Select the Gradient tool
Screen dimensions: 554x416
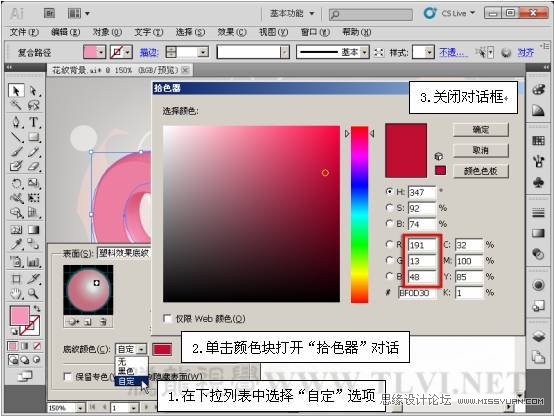[x=34, y=230]
